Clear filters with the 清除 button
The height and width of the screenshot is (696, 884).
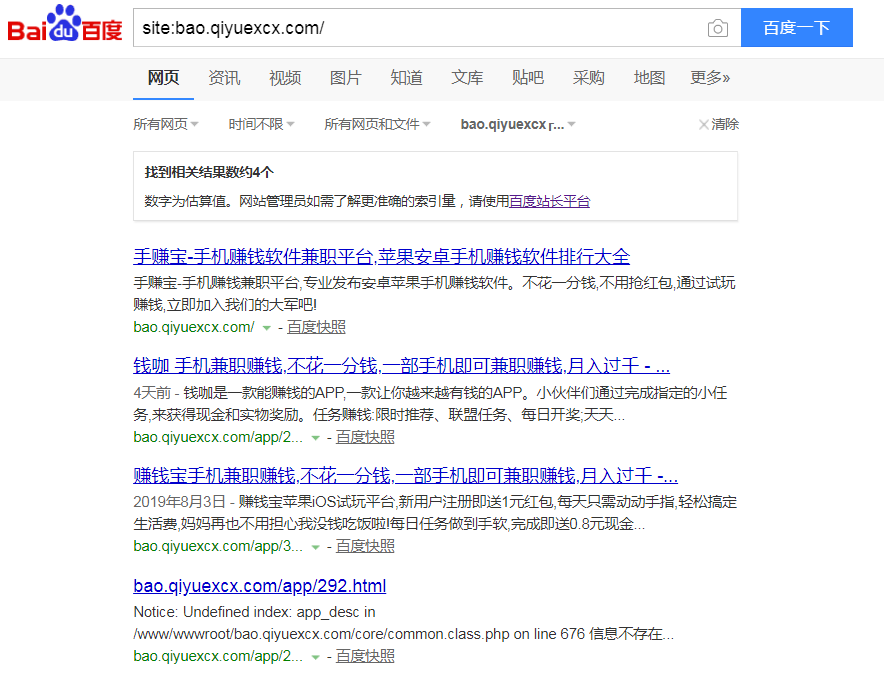pyautogui.click(x=719, y=124)
